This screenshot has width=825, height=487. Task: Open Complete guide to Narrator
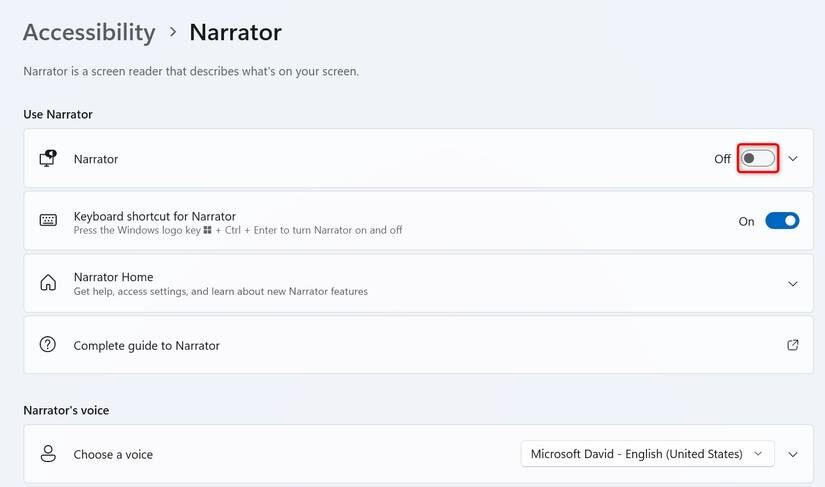(418, 345)
